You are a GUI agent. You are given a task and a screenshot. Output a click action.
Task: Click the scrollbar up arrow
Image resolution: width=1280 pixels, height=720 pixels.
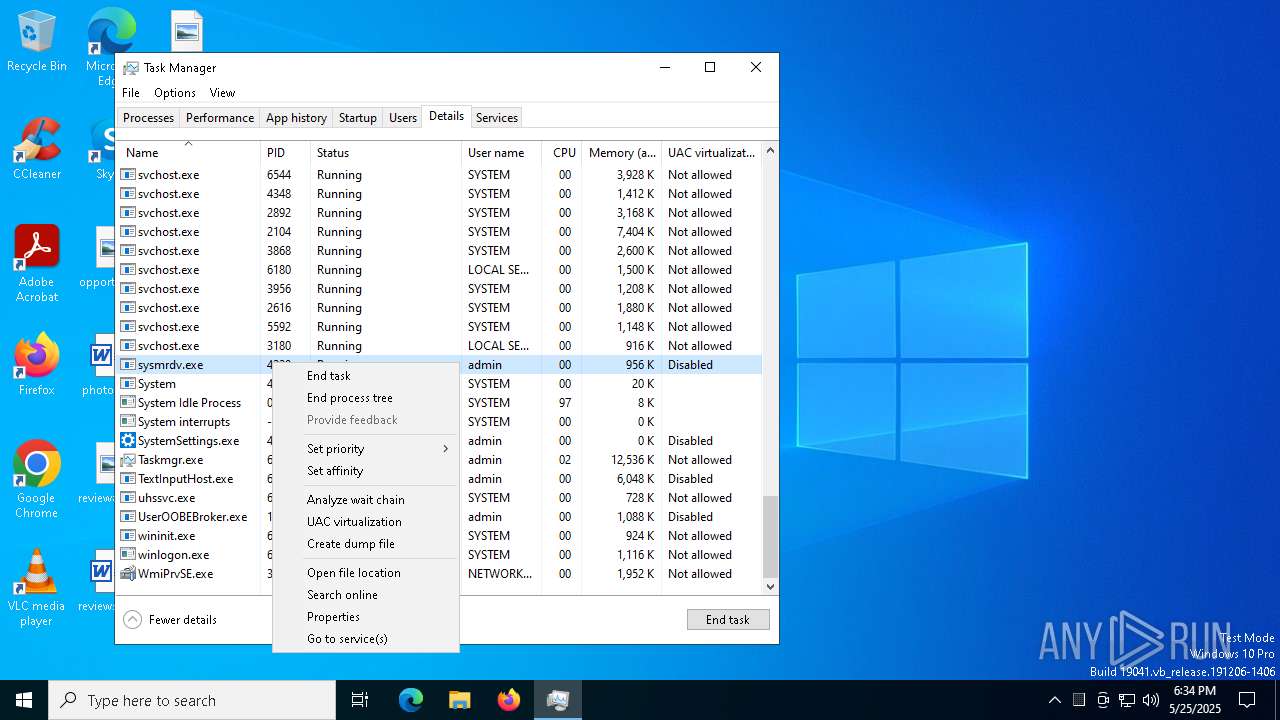coord(770,151)
